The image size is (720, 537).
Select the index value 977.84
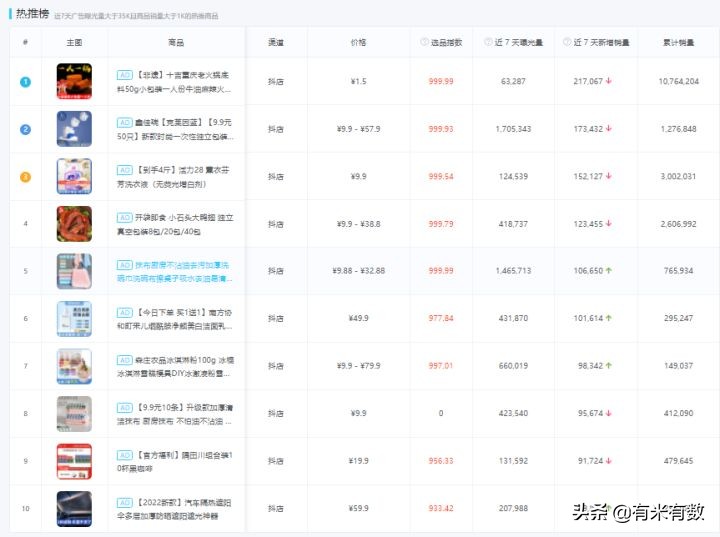click(x=441, y=318)
